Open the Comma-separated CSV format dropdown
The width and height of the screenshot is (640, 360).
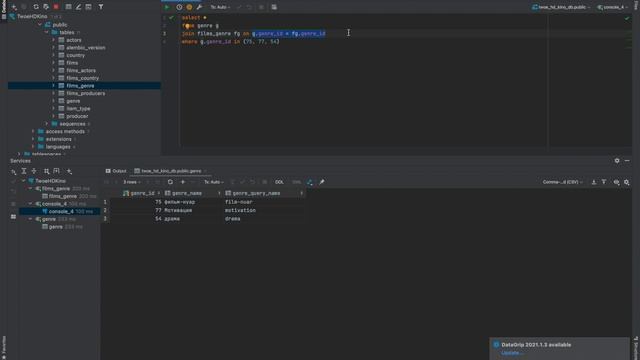(562, 182)
